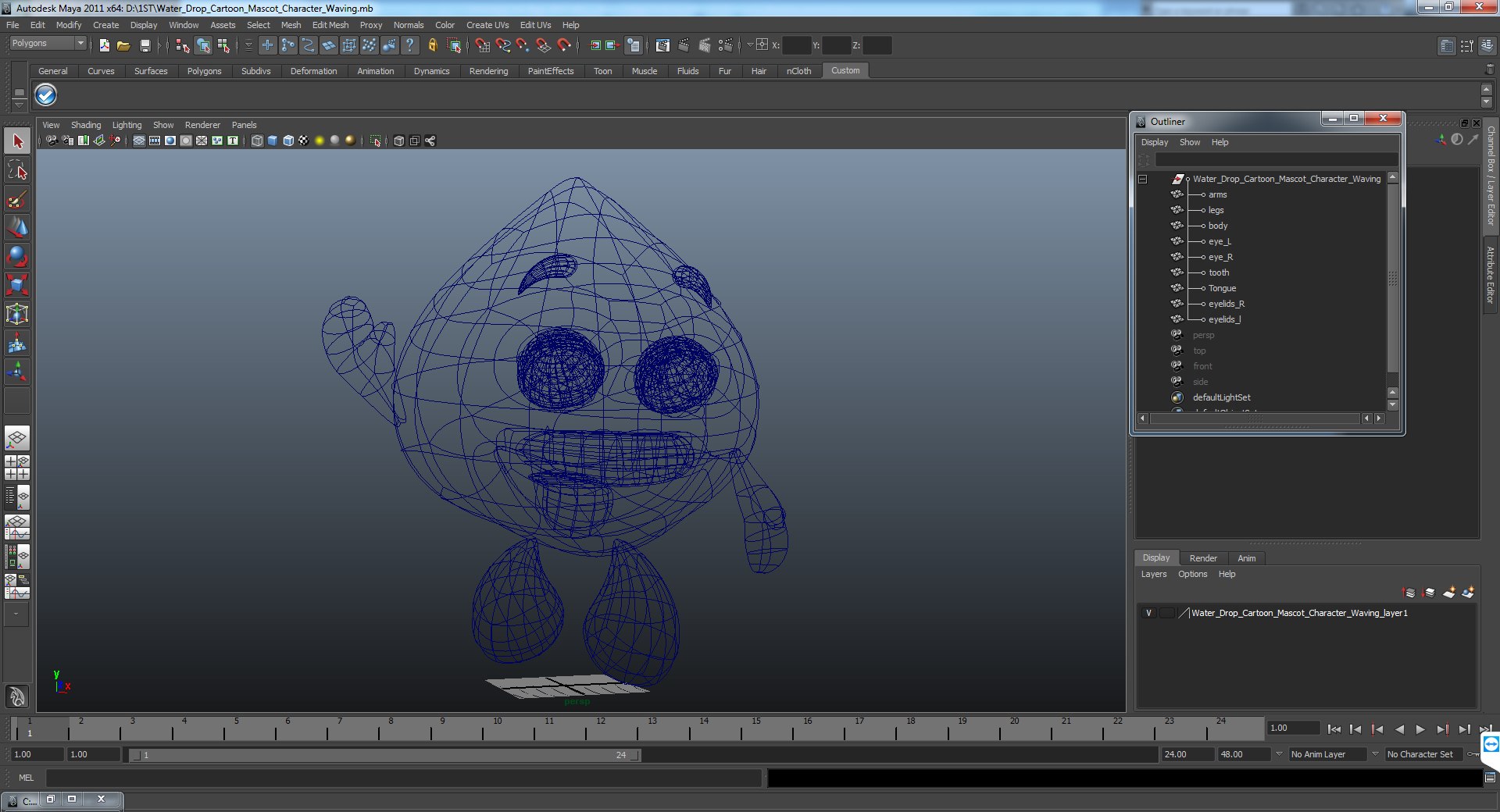This screenshot has width=1500, height=812.
Task: Switch to the Rendering shelf tab
Action: 488,71
